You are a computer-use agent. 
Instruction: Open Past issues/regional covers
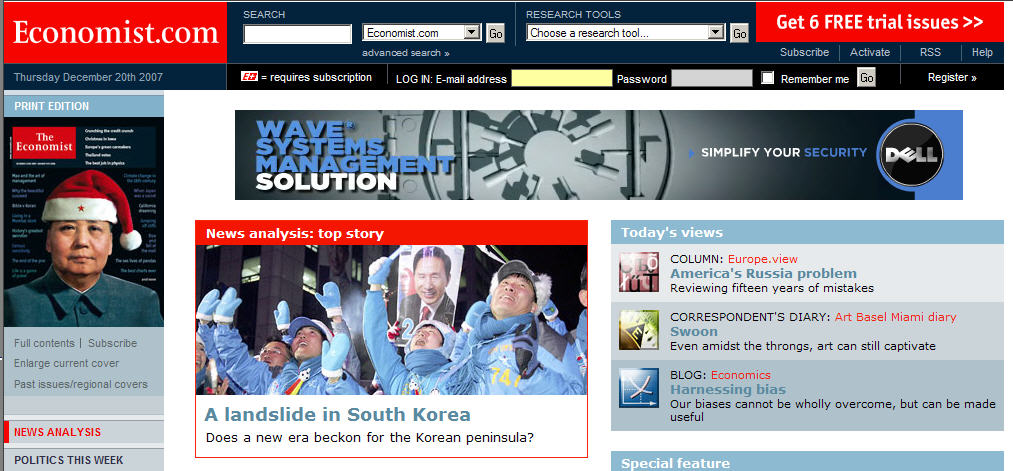(81, 384)
